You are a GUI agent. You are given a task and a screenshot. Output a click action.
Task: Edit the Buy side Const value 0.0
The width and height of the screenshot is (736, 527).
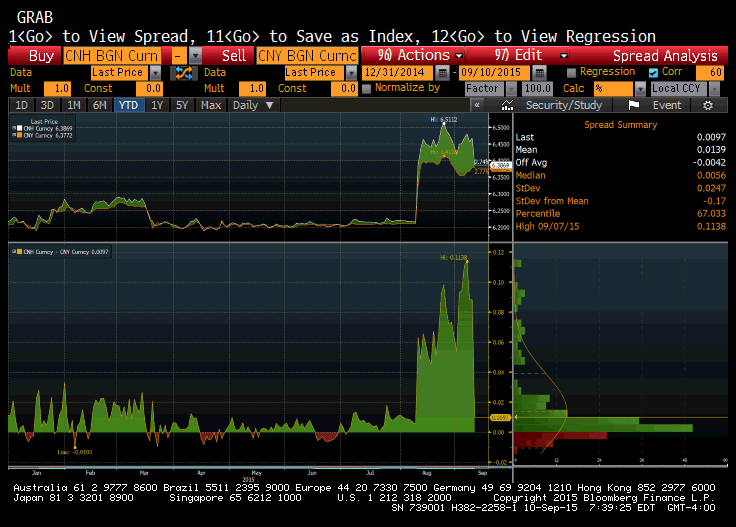pyautogui.click(x=149, y=89)
